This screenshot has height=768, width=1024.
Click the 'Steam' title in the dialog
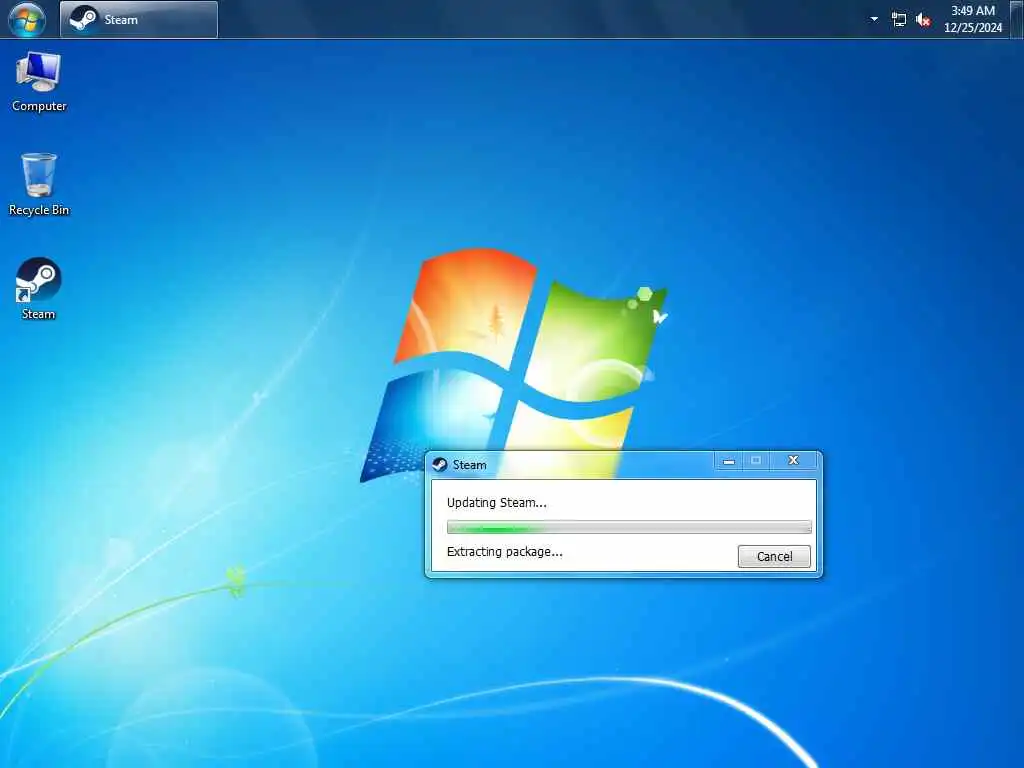coord(470,464)
